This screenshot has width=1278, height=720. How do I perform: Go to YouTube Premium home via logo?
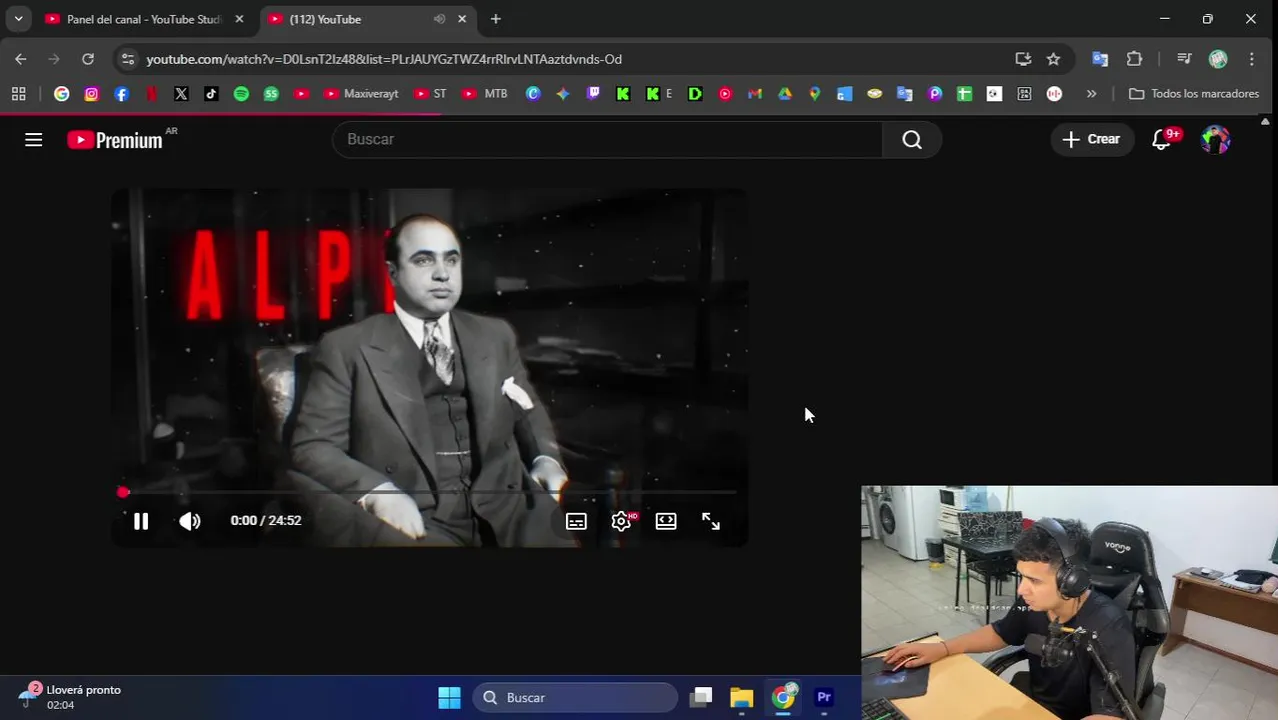(115, 140)
